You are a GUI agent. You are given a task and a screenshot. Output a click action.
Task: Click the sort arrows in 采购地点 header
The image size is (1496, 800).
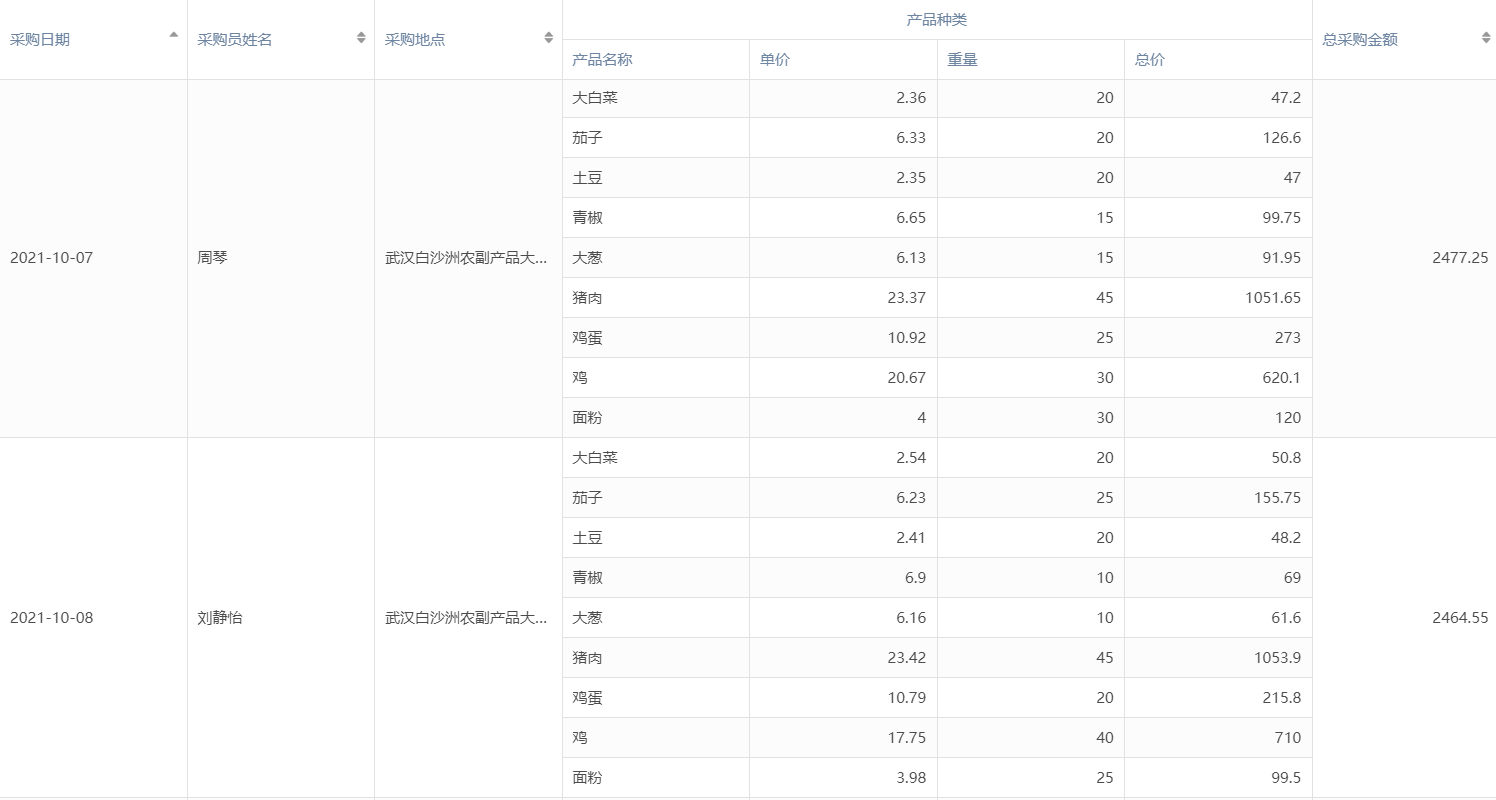548,38
